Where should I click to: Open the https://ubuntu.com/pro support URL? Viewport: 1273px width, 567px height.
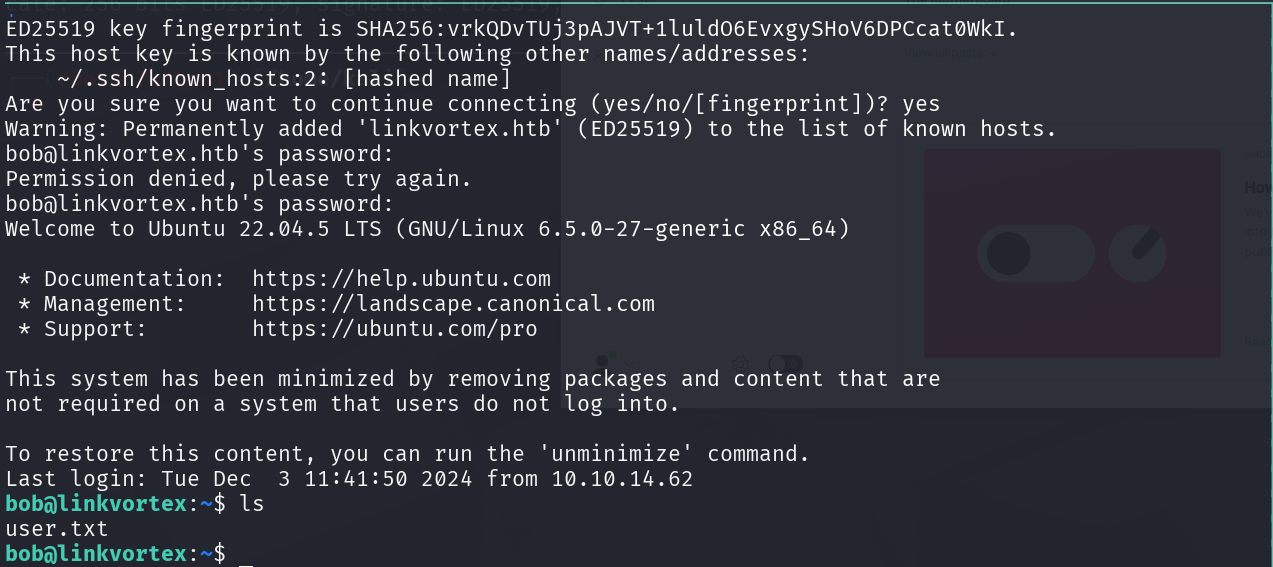pyautogui.click(x=394, y=329)
